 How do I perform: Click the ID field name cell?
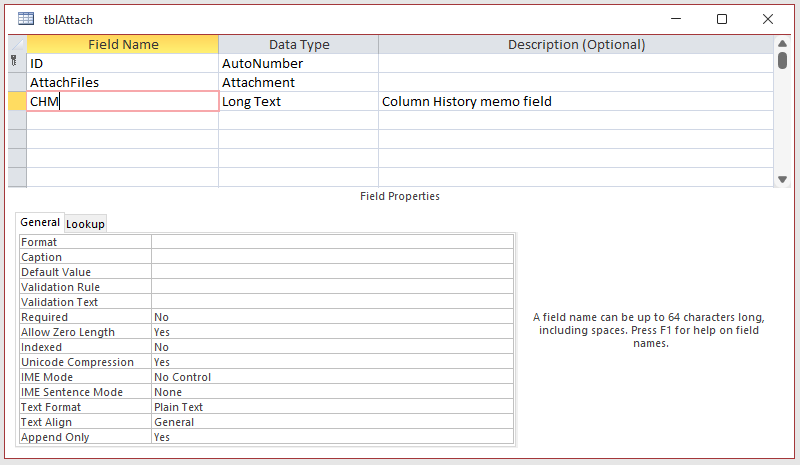pyautogui.click(x=122, y=63)
